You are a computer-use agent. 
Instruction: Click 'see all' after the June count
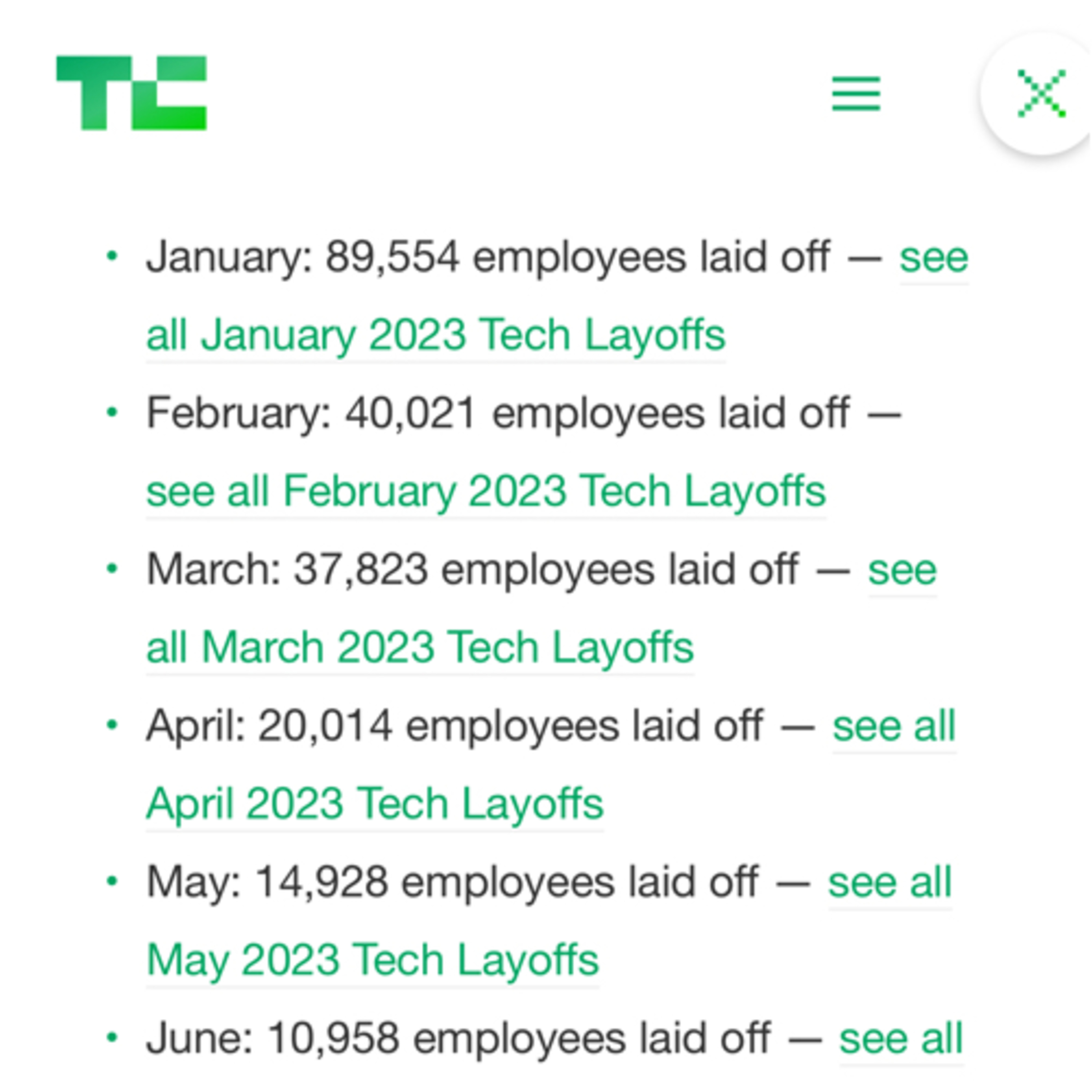tap(901, 1039)
